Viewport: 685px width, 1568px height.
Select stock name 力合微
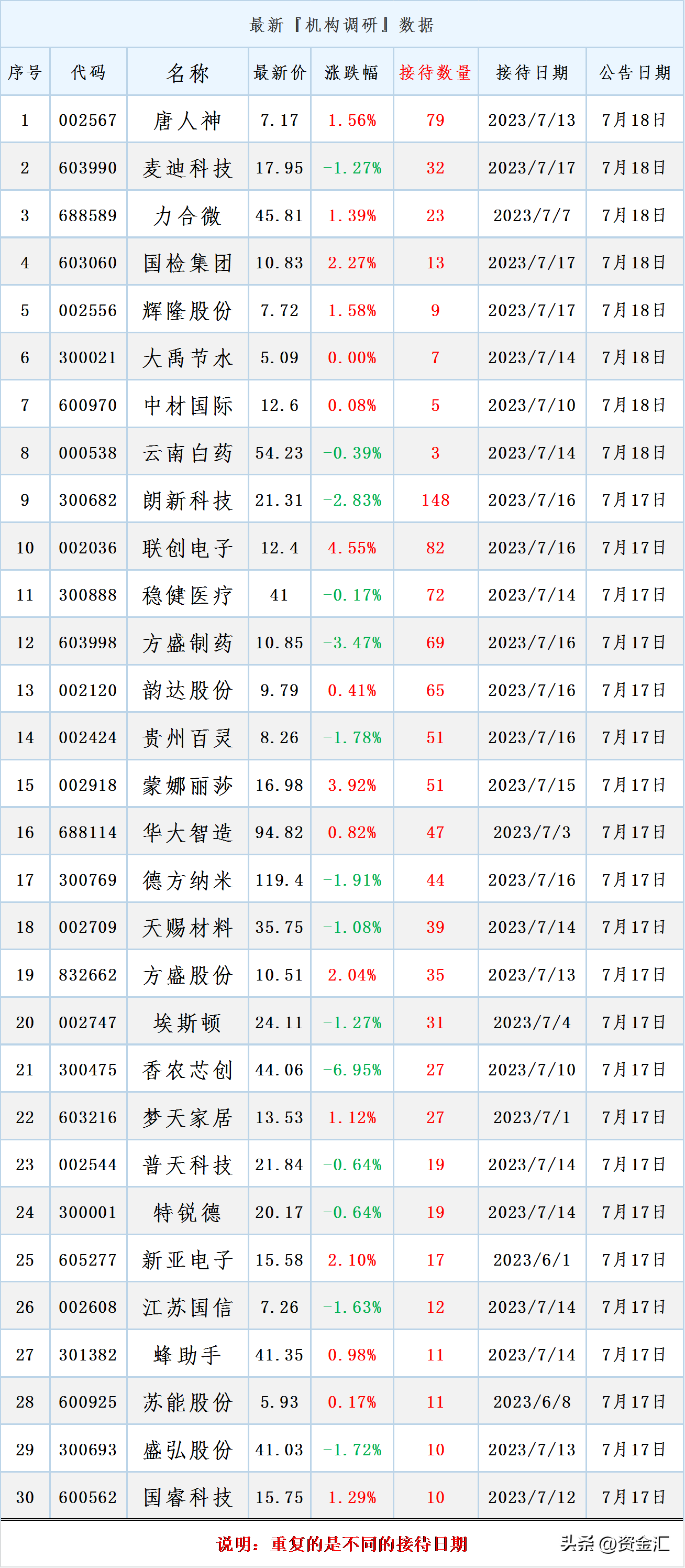tap(187, 215)
